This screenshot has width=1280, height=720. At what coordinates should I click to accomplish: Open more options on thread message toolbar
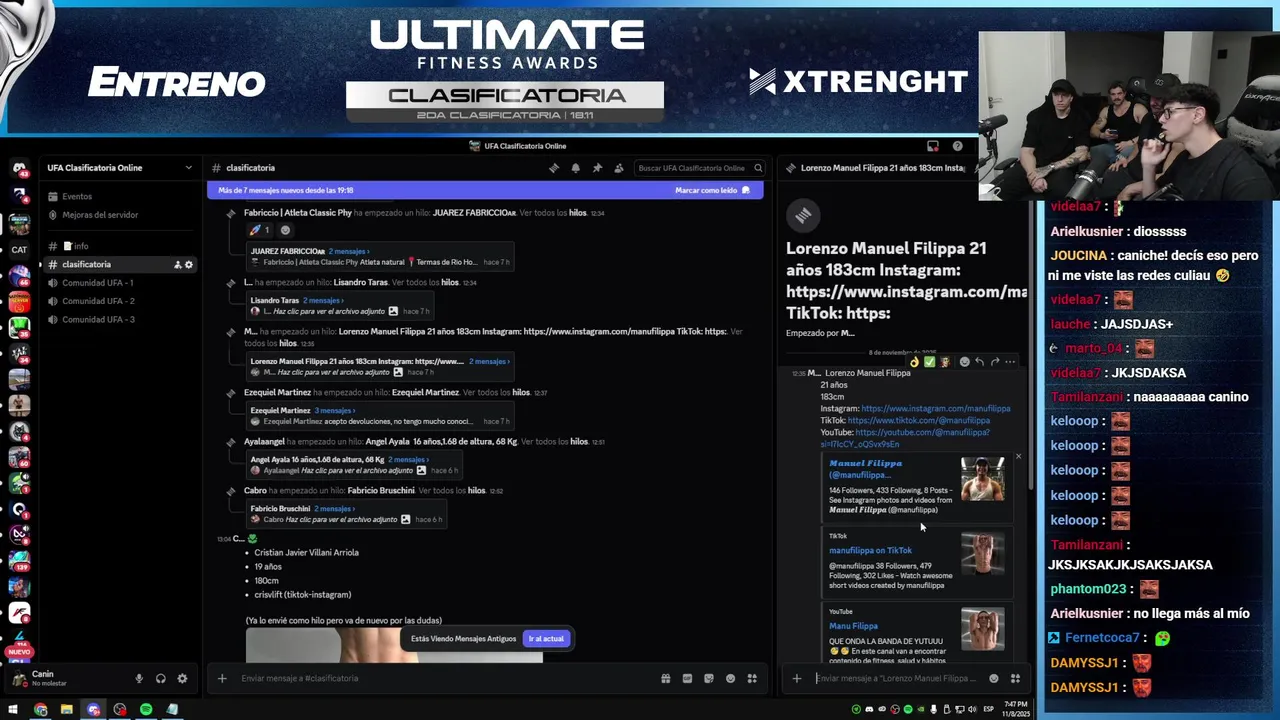[x=1010, y=362]
